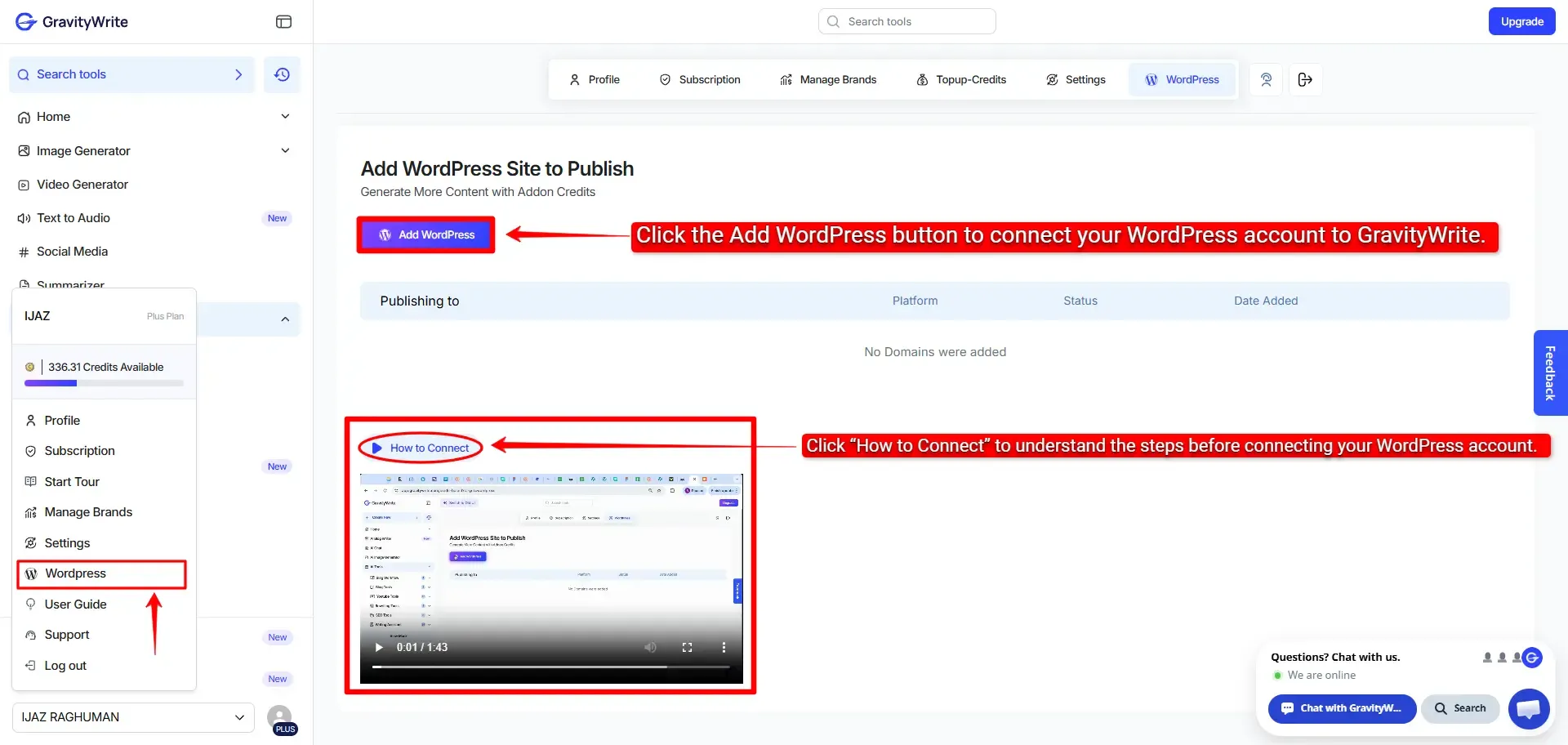Click the GravityWrite logo
This screenshot has width=1568, height=745.
(x=72, y=22)
